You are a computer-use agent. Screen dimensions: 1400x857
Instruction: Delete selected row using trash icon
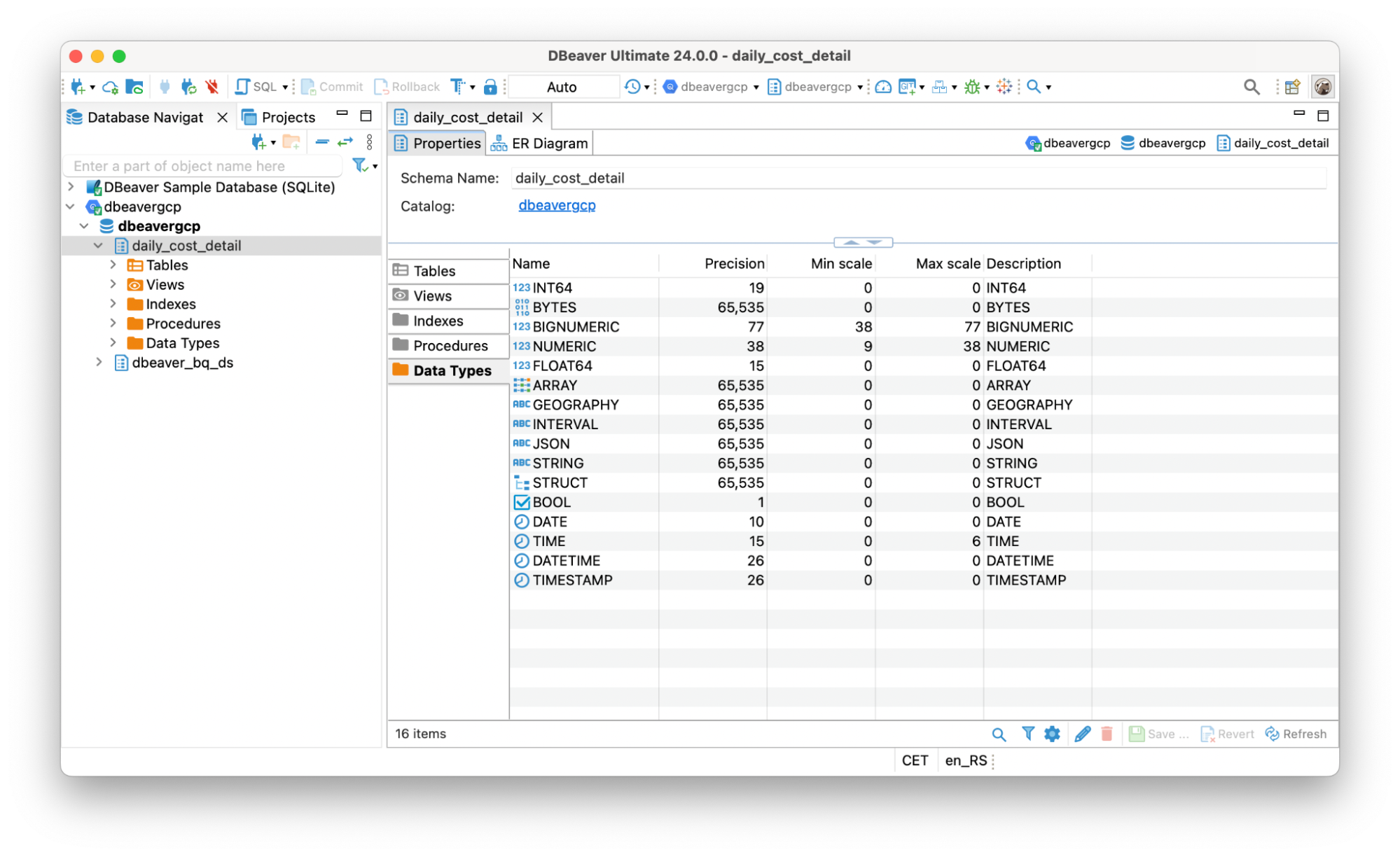[x=1107, y=734]
